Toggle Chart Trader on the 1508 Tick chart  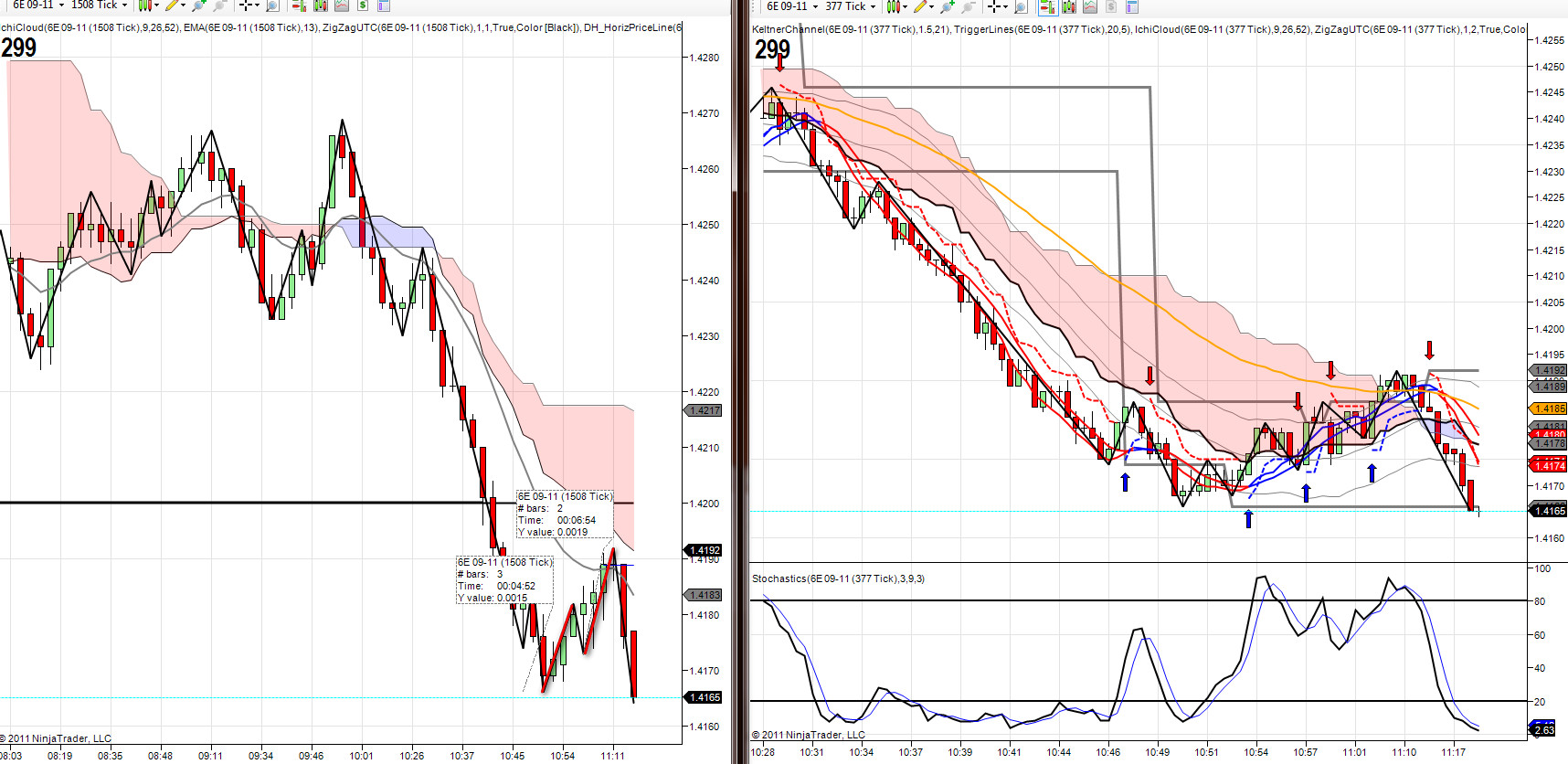(x=298, y=5)
